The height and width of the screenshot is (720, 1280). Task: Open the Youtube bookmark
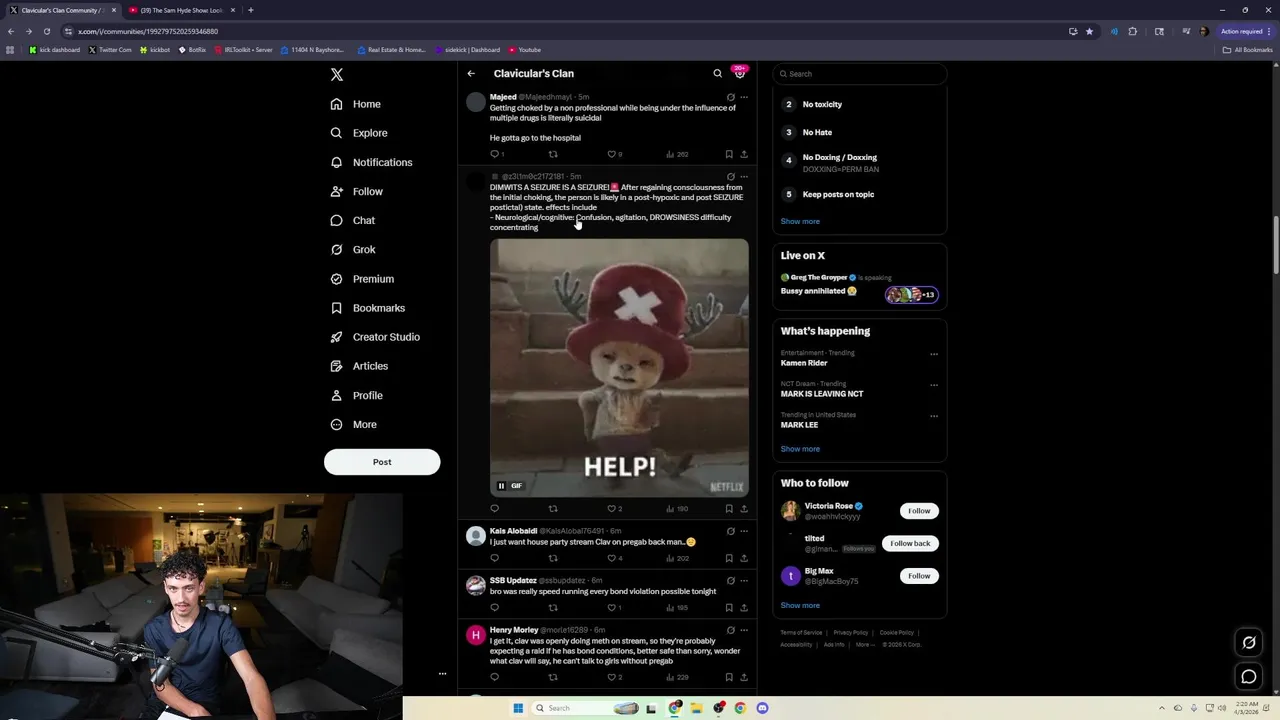click(x=525, y=50)
